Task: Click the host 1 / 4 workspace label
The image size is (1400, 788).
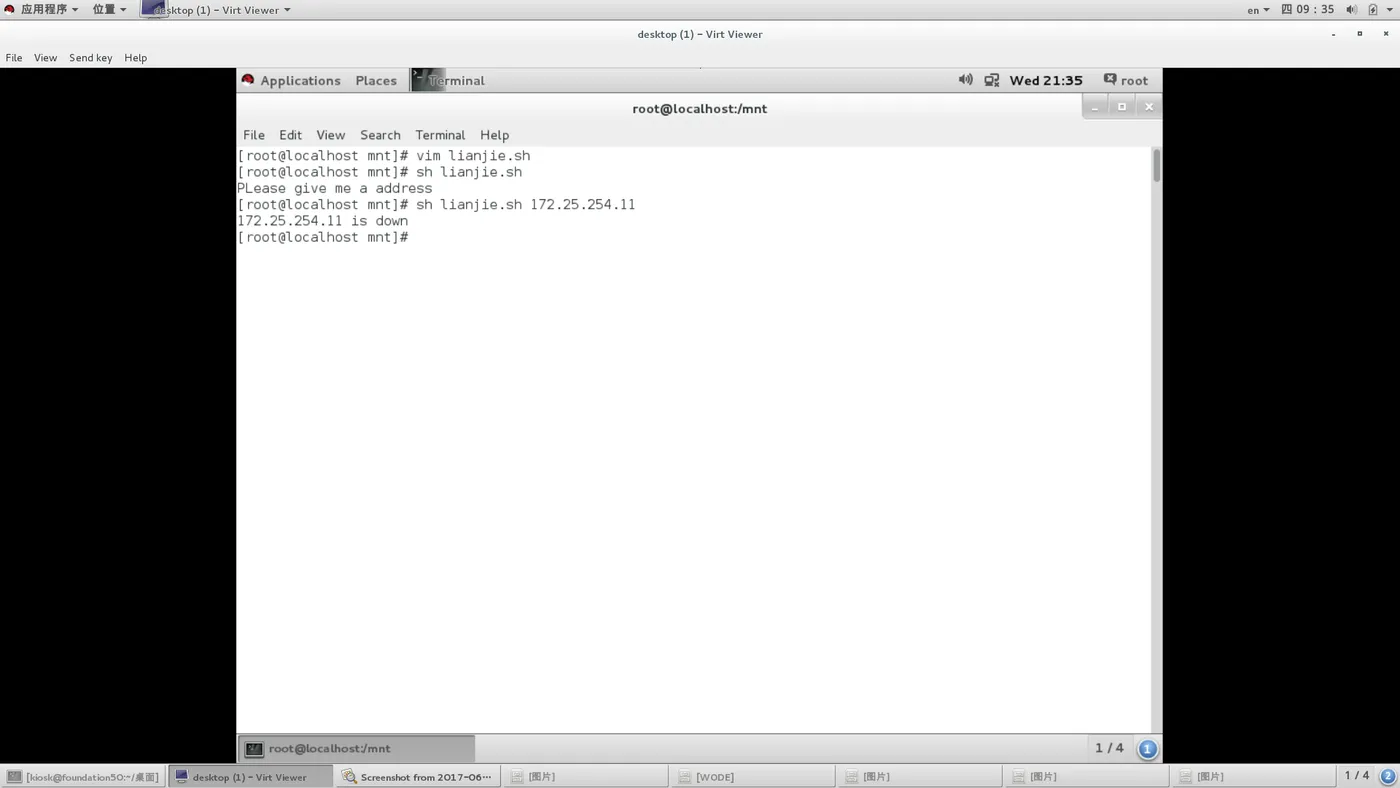Action: [x=1357, y=776]
